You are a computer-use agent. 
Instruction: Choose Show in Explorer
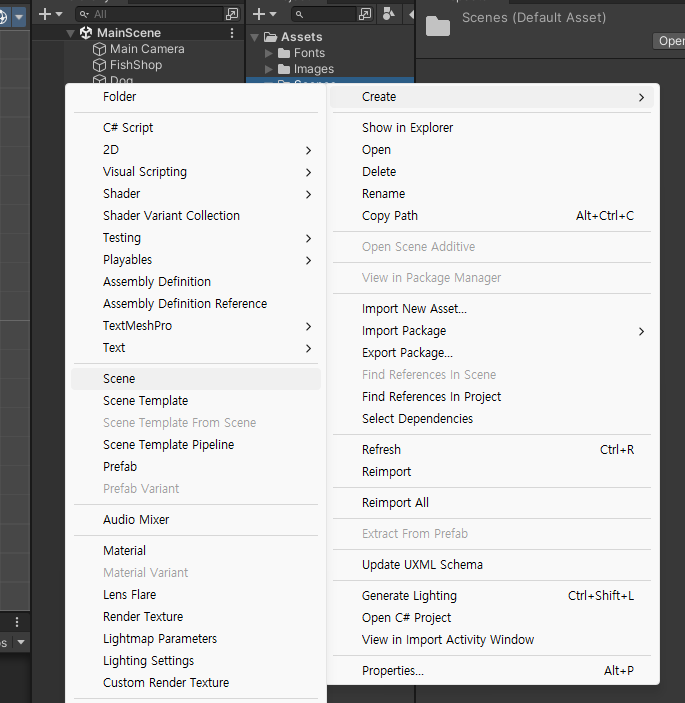492,128
